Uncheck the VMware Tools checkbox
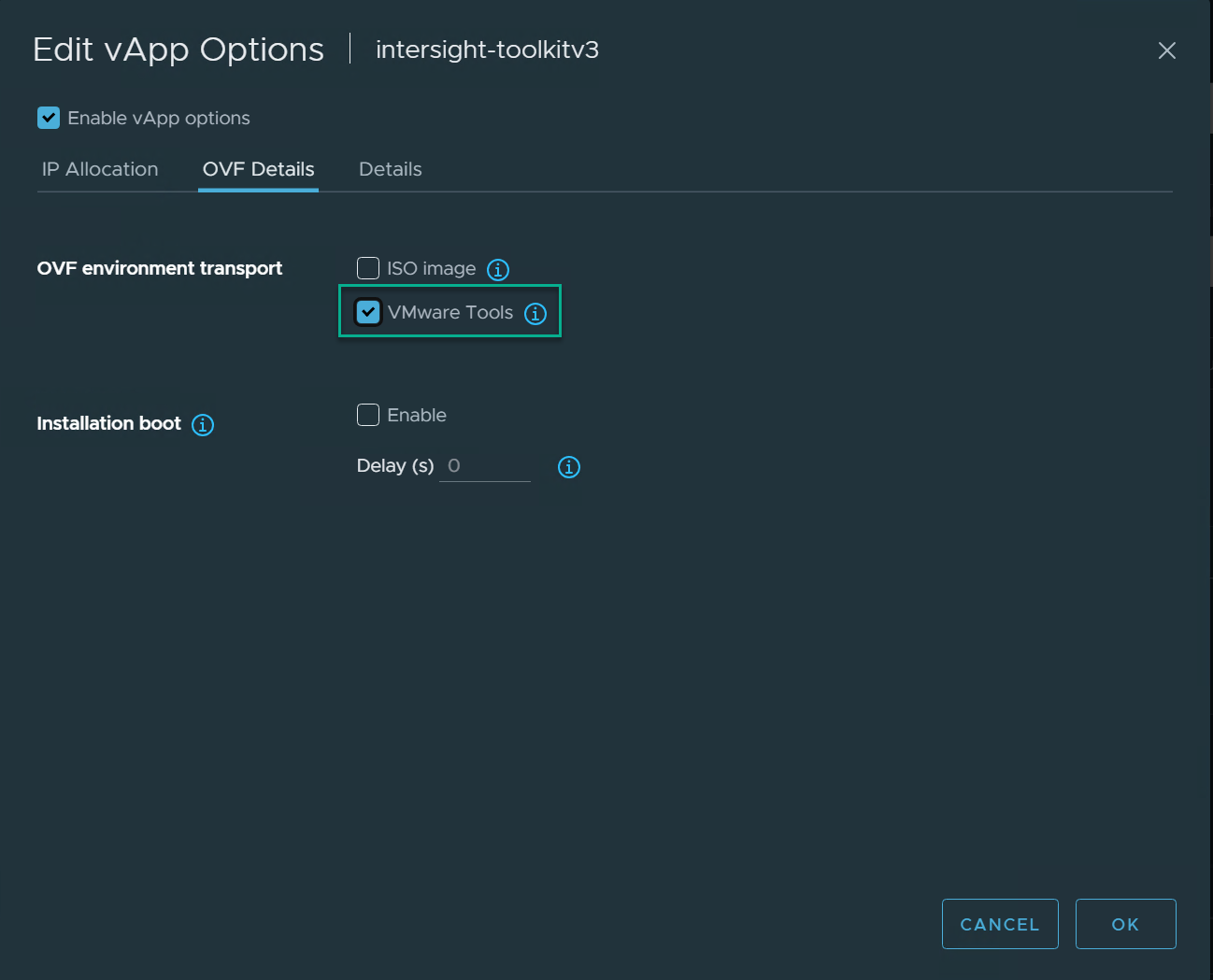Screen dimensions: 1213x980 point(368,312)
